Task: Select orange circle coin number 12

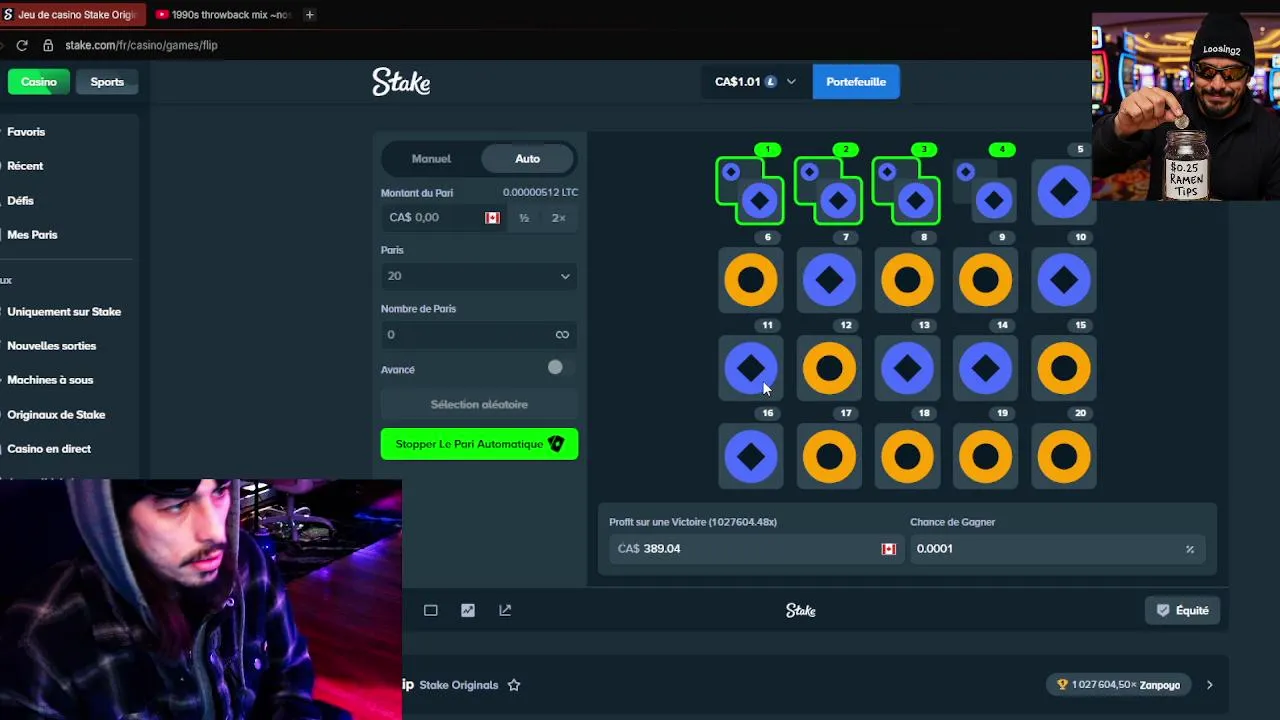Action: [x=828, y=369]
